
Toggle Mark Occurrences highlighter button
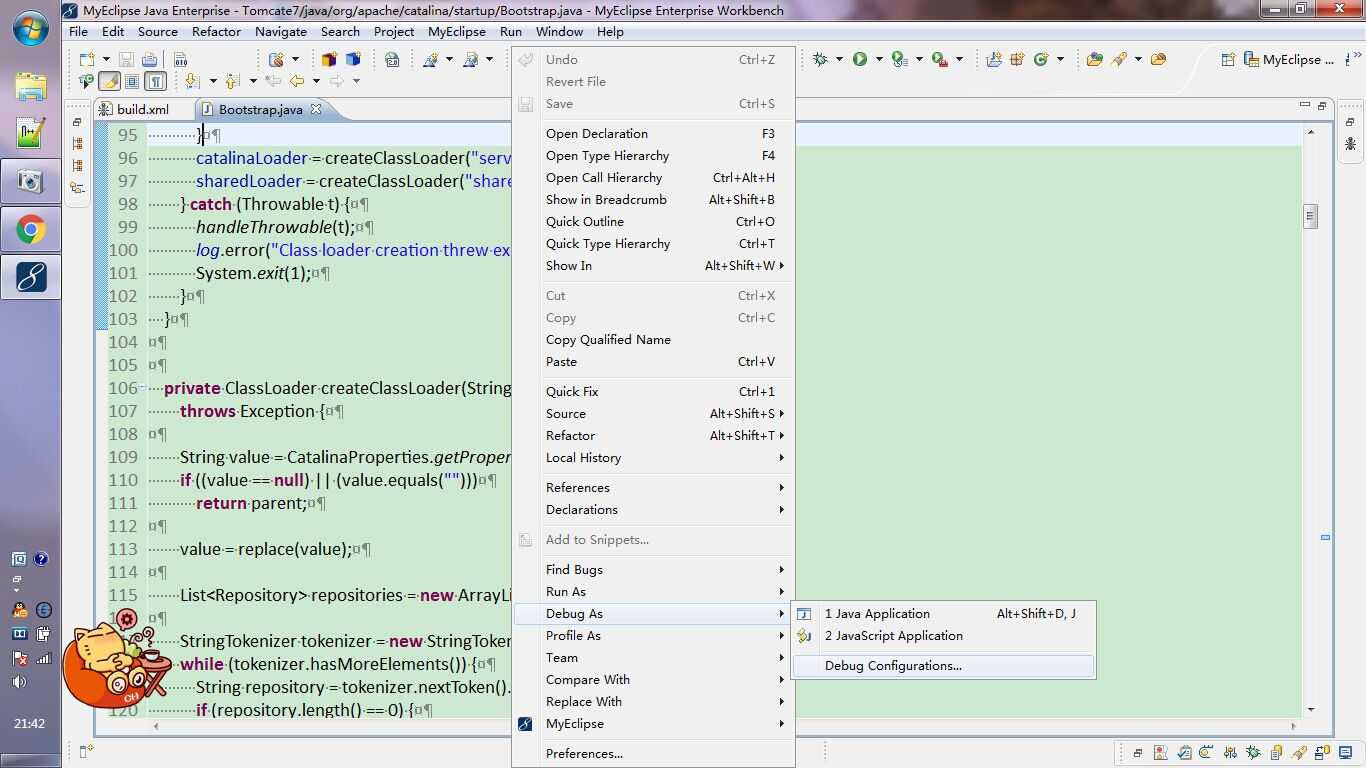point(109,81)
